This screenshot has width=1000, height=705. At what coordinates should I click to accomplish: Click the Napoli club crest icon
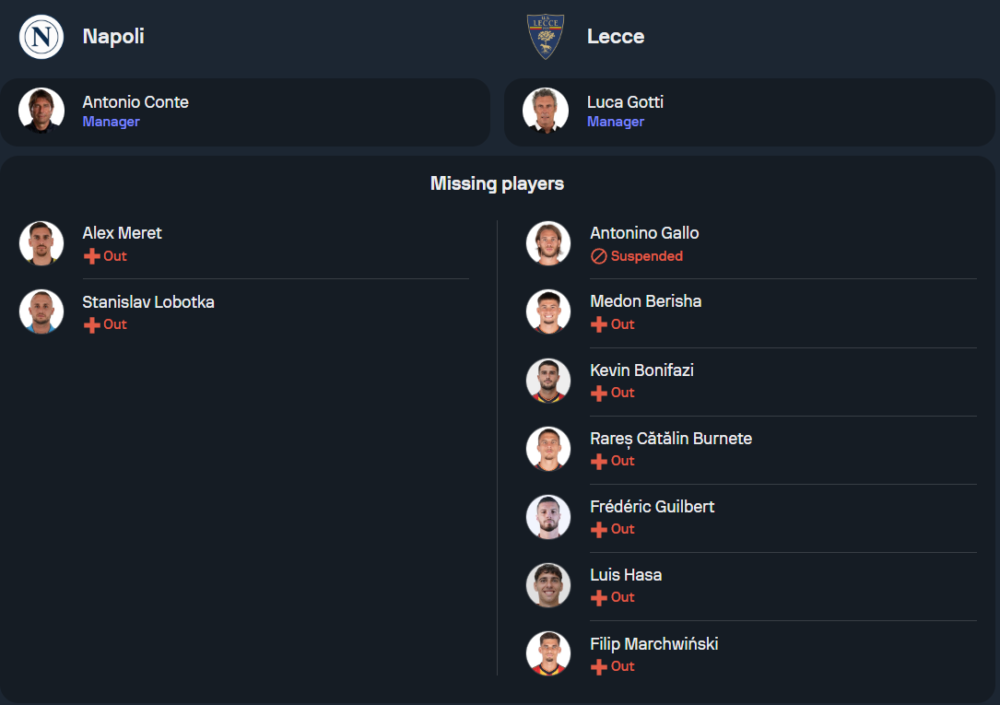[41, 37]
